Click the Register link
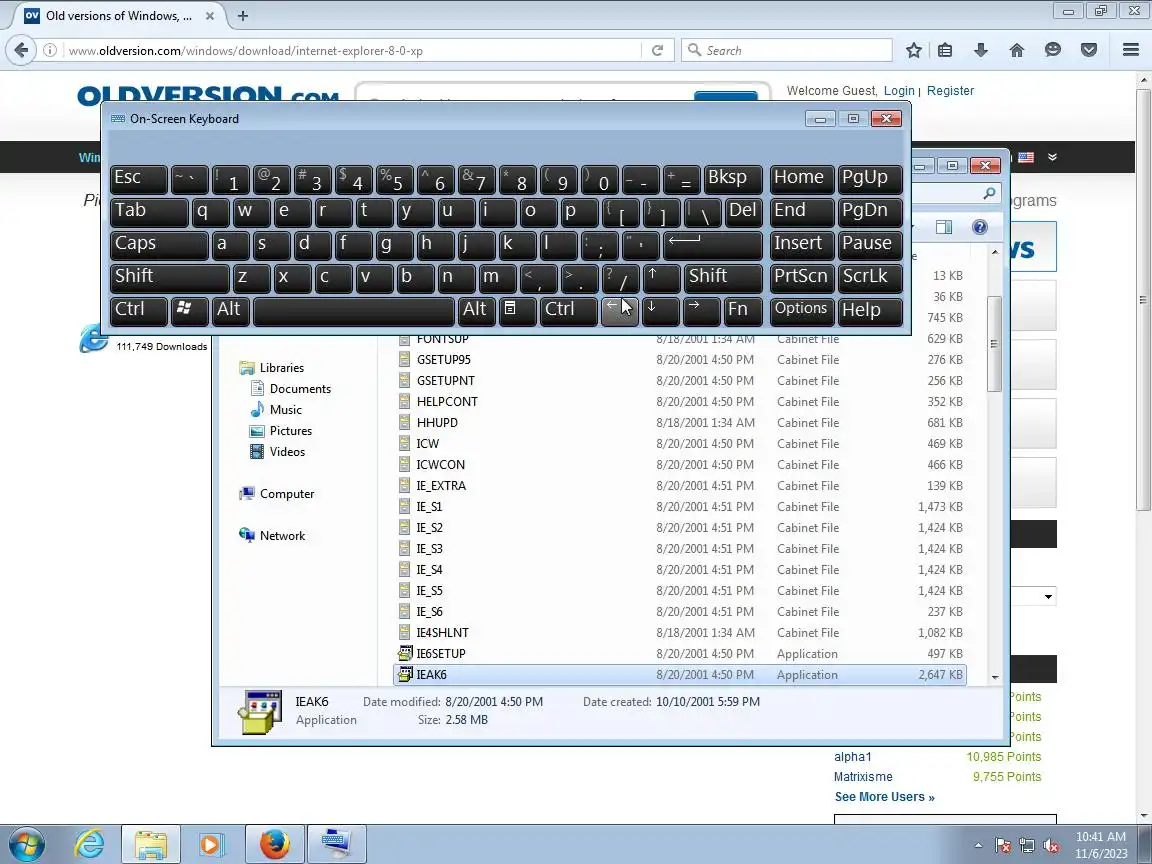 950,90
